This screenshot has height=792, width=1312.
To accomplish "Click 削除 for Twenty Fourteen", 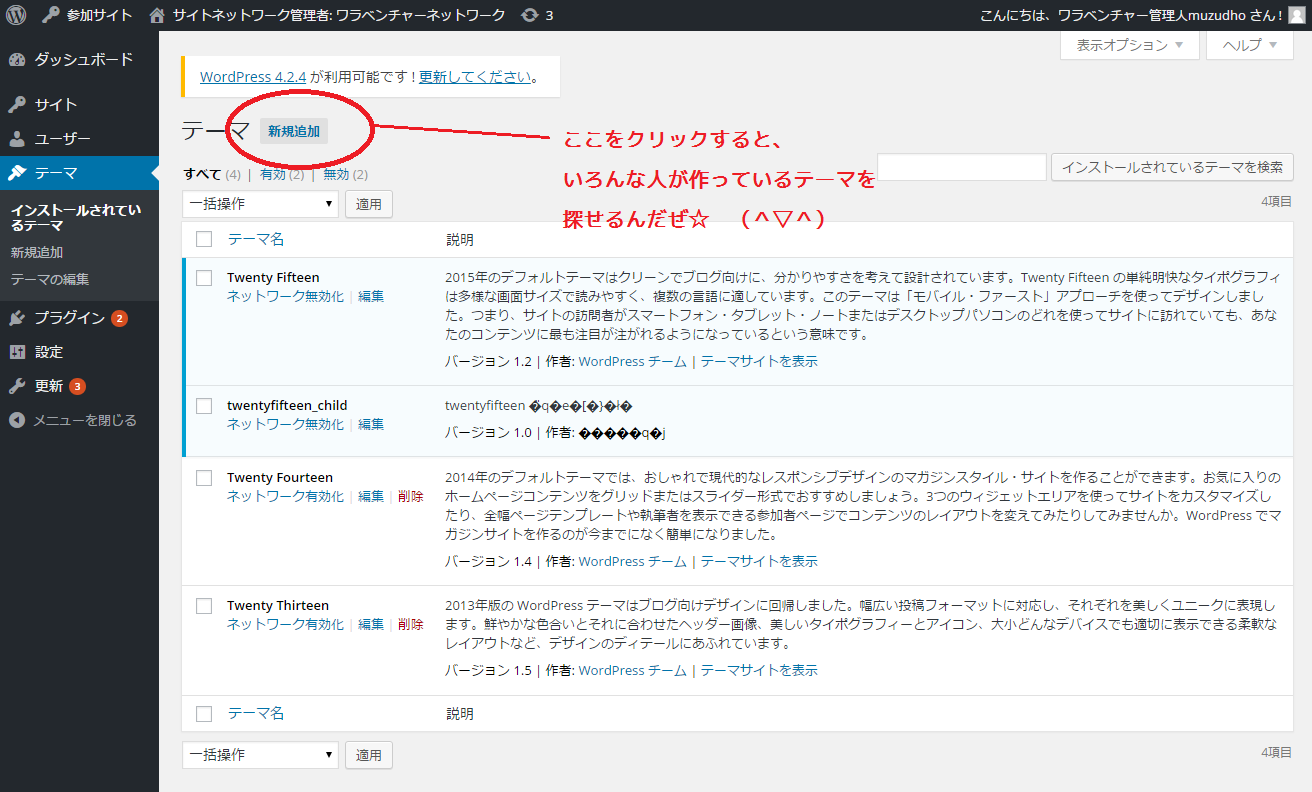I will (x=411, y=496).
